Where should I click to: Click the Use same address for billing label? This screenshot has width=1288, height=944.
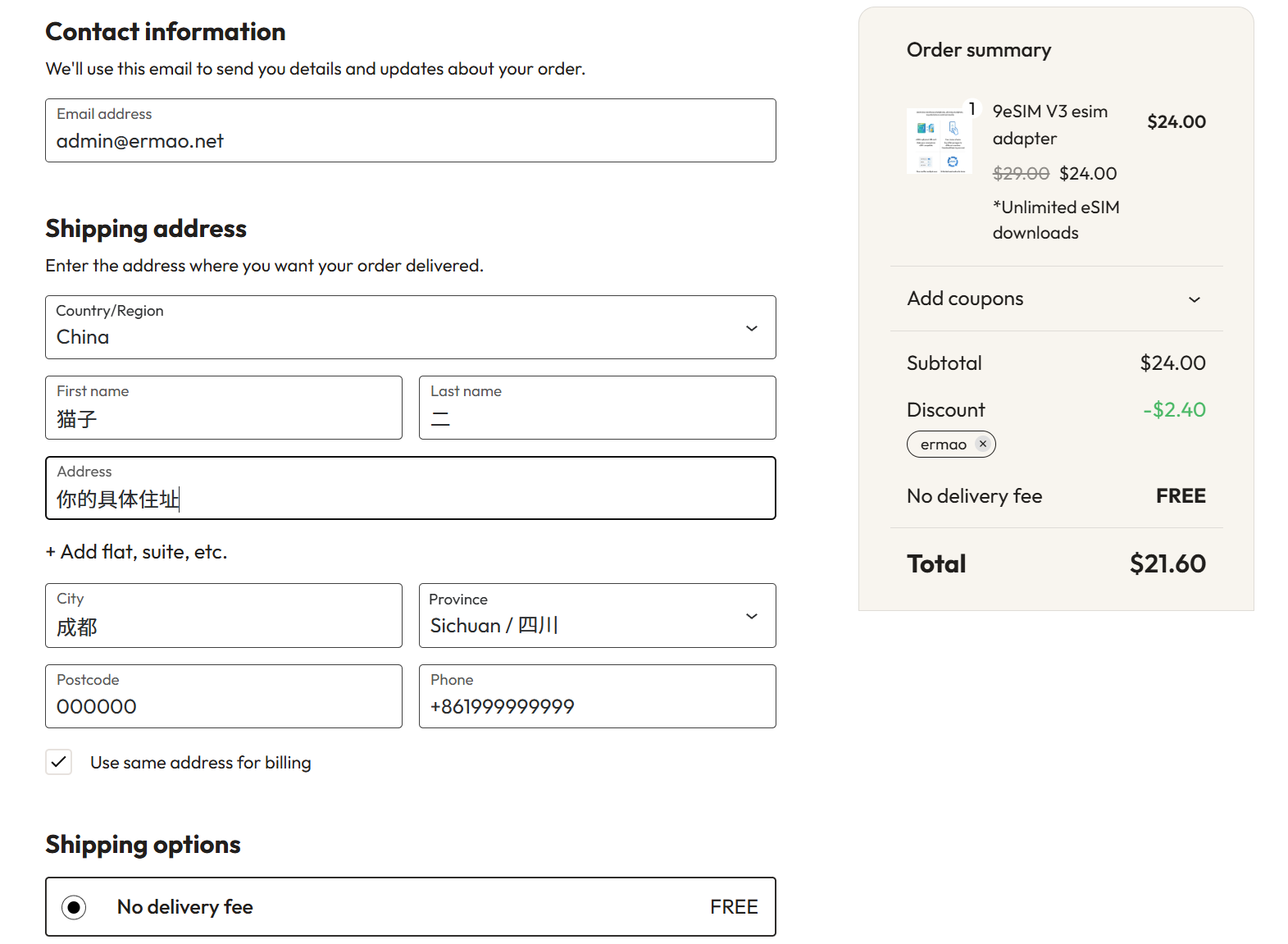pos(200,763)
